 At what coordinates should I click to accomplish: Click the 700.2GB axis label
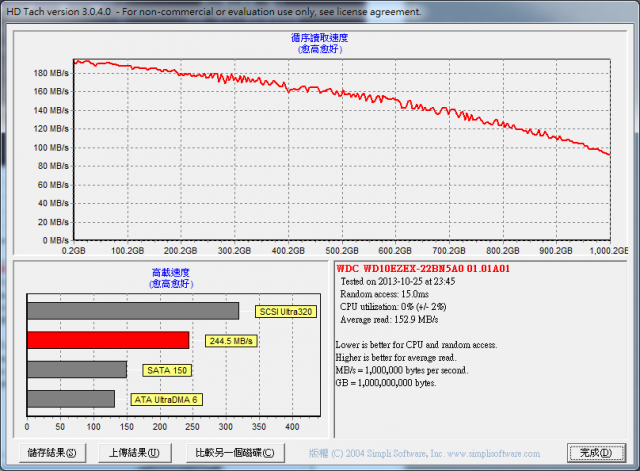click(449, 251)
